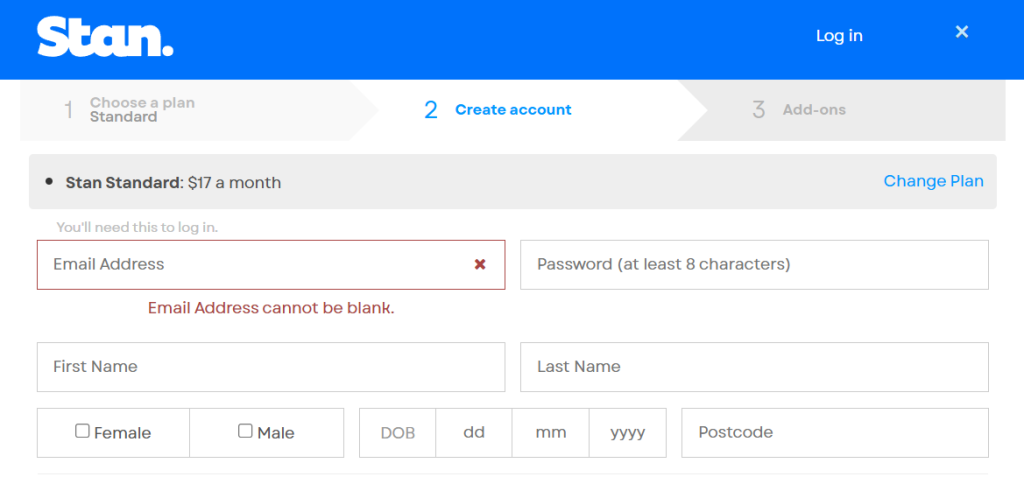The height and width of the screenshot is (477, 1024).
Task: Focus the Password field
Action: click(x=754, y=265)
